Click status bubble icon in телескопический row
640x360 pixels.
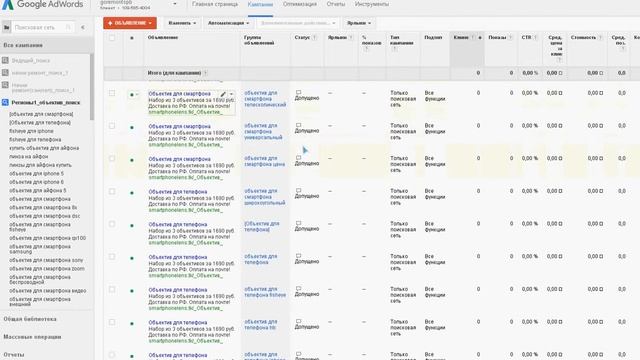point(298,92)
